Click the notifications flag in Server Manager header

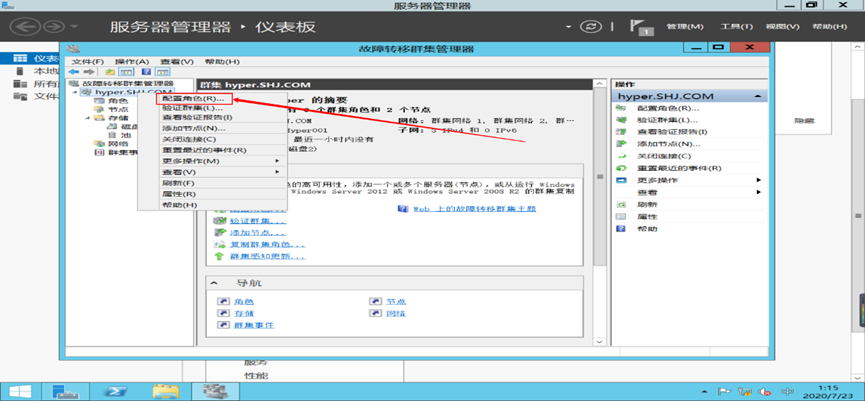click(x=640, y=27)
